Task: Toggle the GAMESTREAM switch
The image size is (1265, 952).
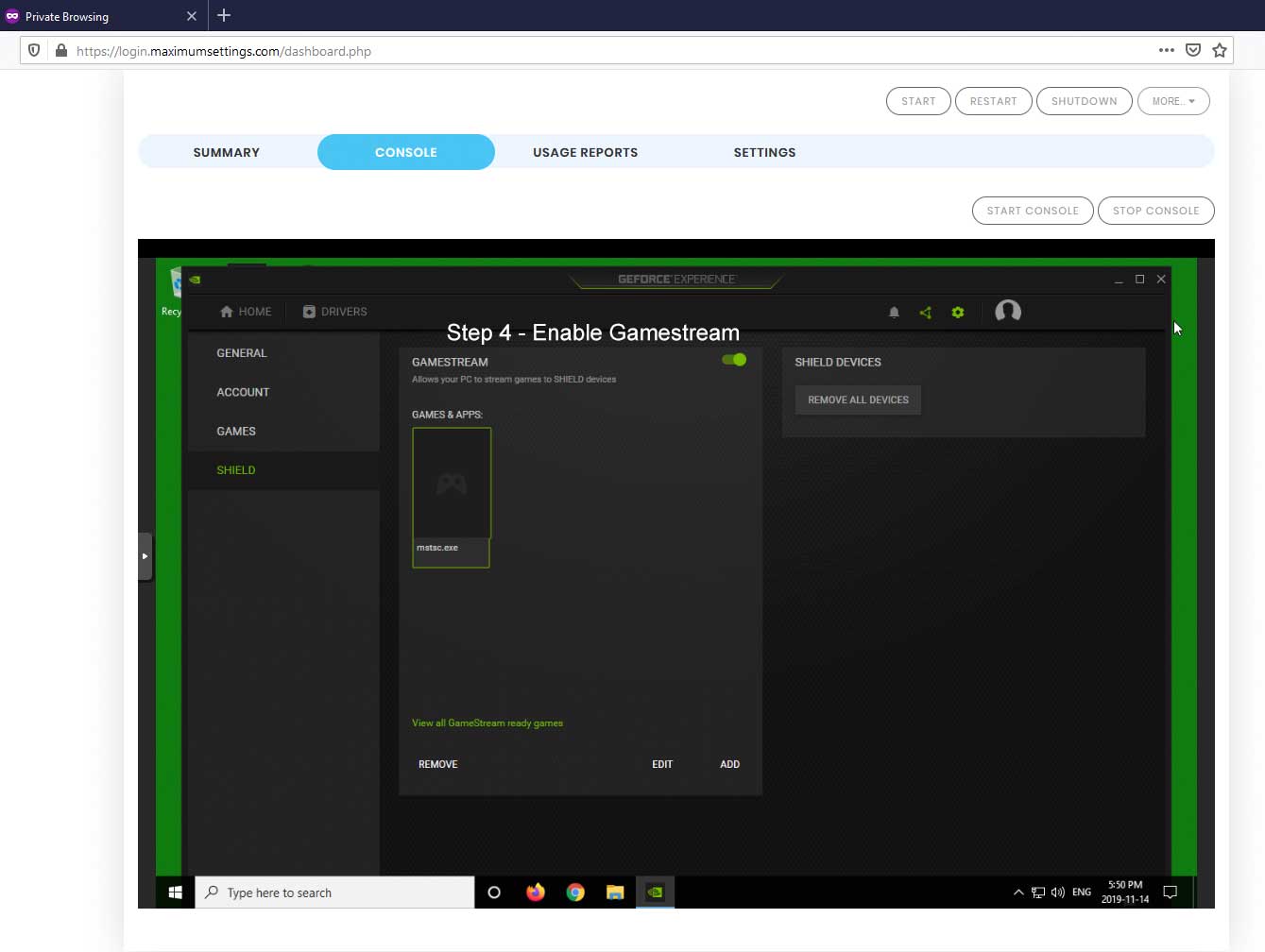Action: 734,360
